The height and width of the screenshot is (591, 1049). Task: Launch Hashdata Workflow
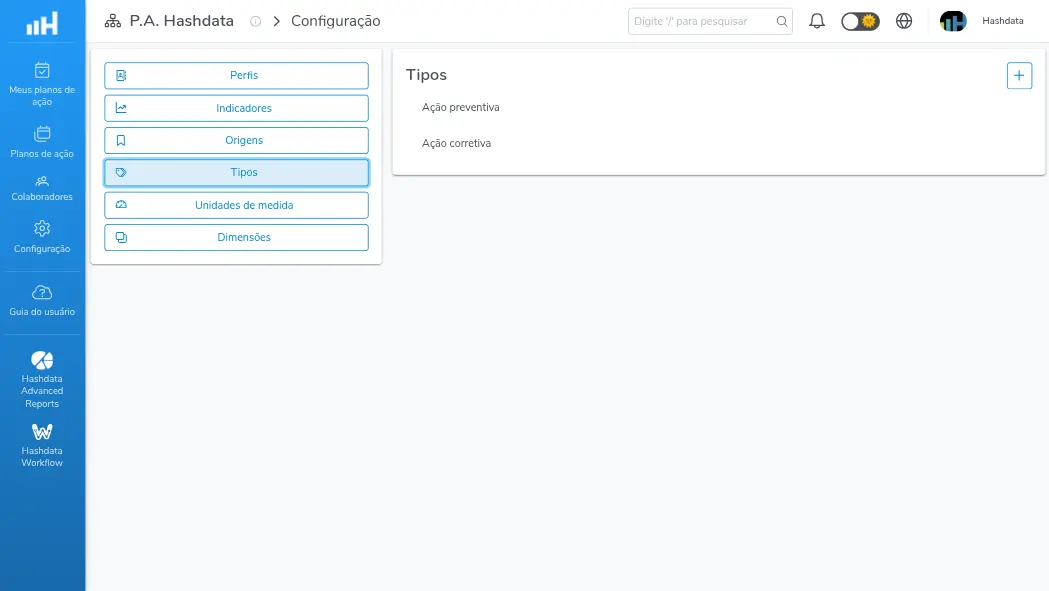(x=42, y=446)
